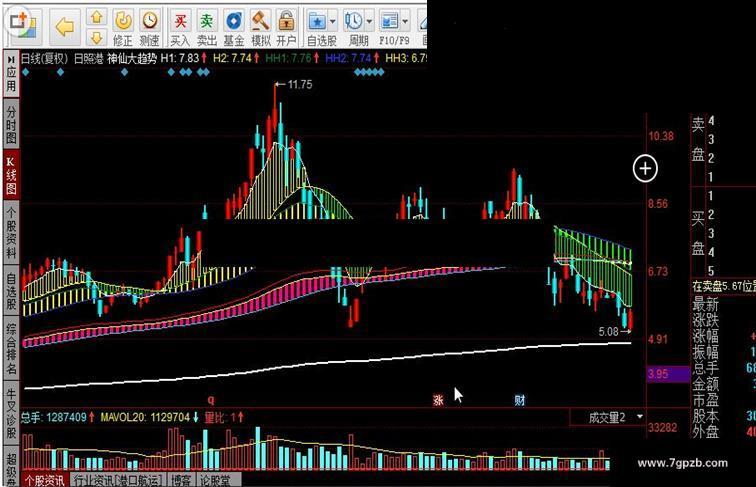The width and height of the screenshot is (756, 487).
Task: Click the 卖出 sell icon
Action: tap(207, 21)
